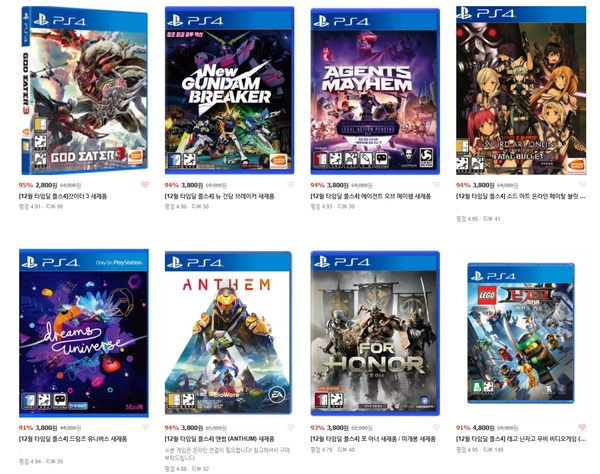Open For Honor cover thumbnail
The width and height of the screenshot is (600, 474).
tap(375, 333)
